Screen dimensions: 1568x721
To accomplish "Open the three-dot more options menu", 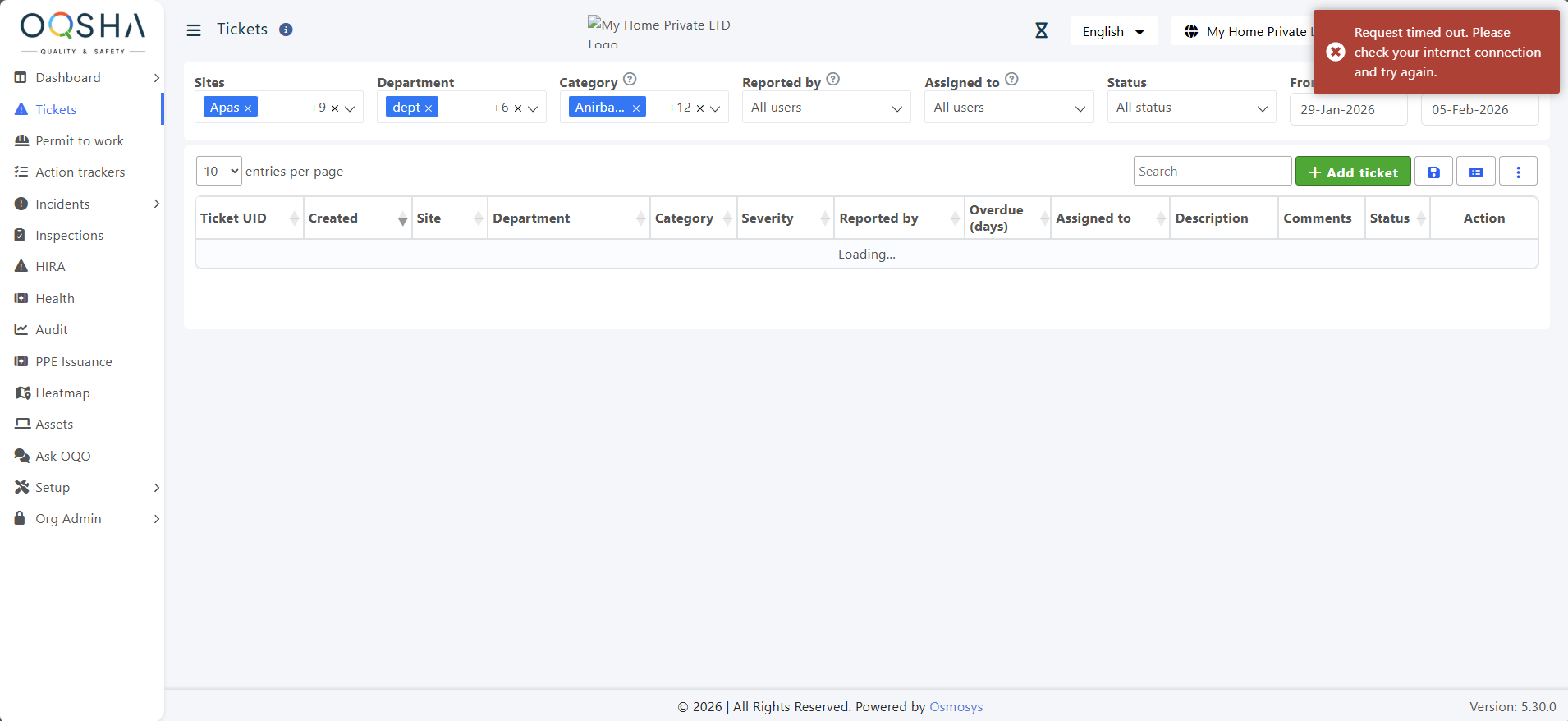I will click(x=1518, y=172).
